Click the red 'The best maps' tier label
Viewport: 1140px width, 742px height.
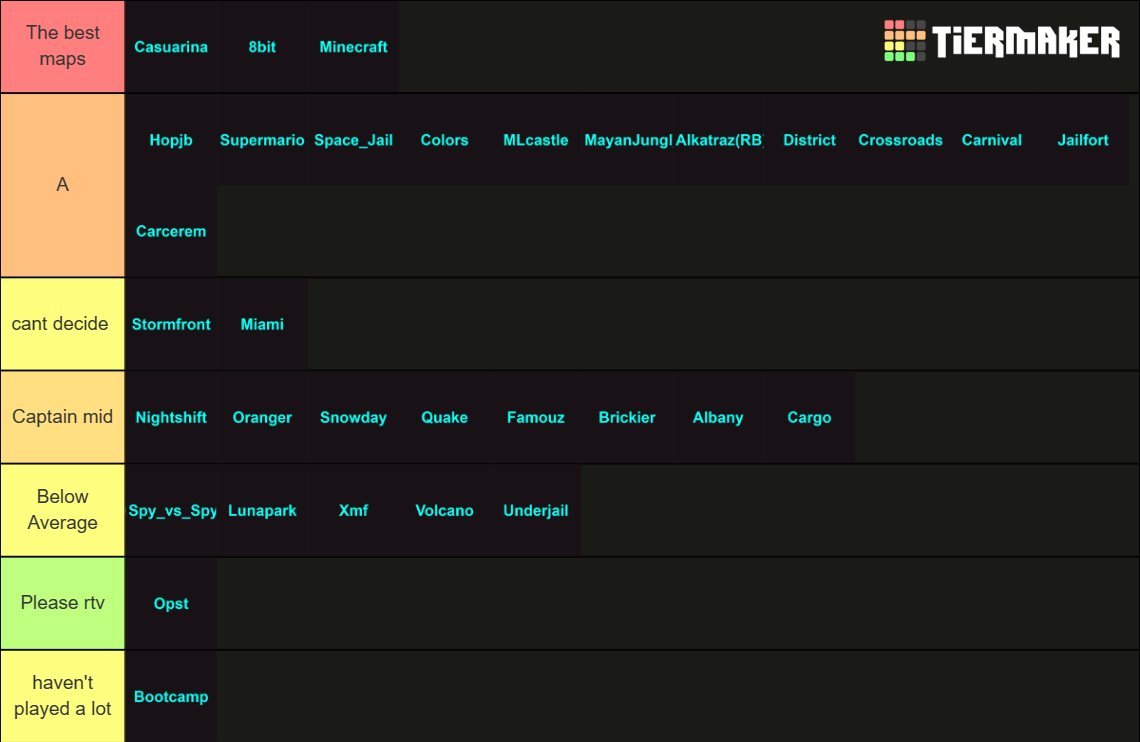point(62,46)
